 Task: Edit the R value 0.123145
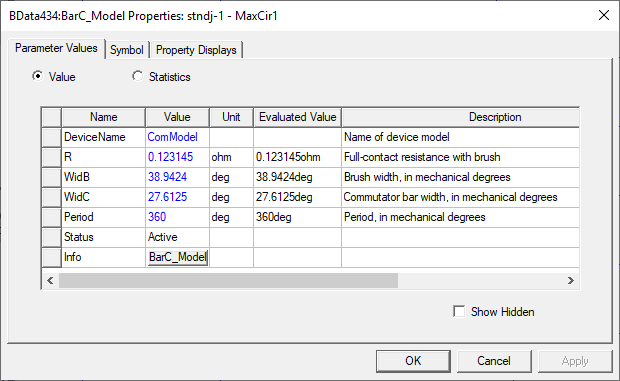tap(177, 157)
